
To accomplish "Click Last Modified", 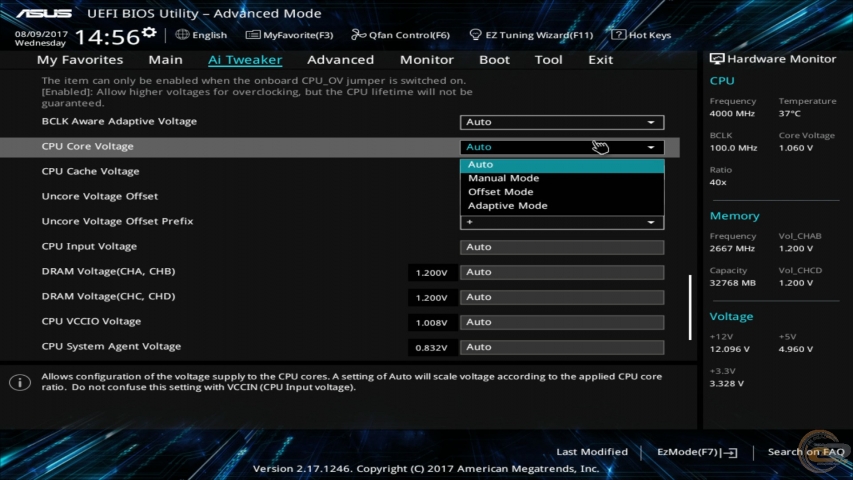I will [x=592, y=452].
